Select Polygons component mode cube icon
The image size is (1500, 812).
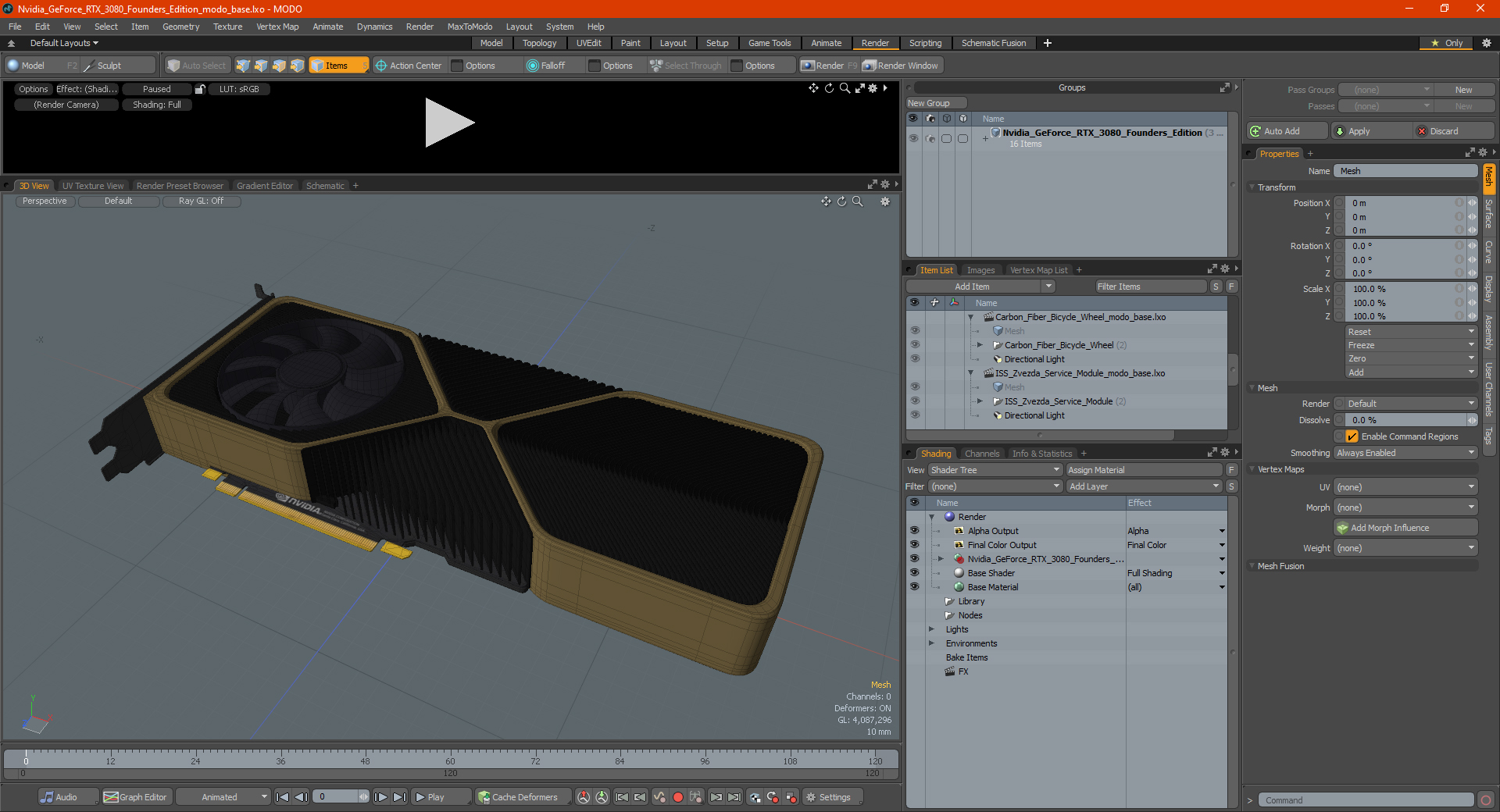point(279,66)
